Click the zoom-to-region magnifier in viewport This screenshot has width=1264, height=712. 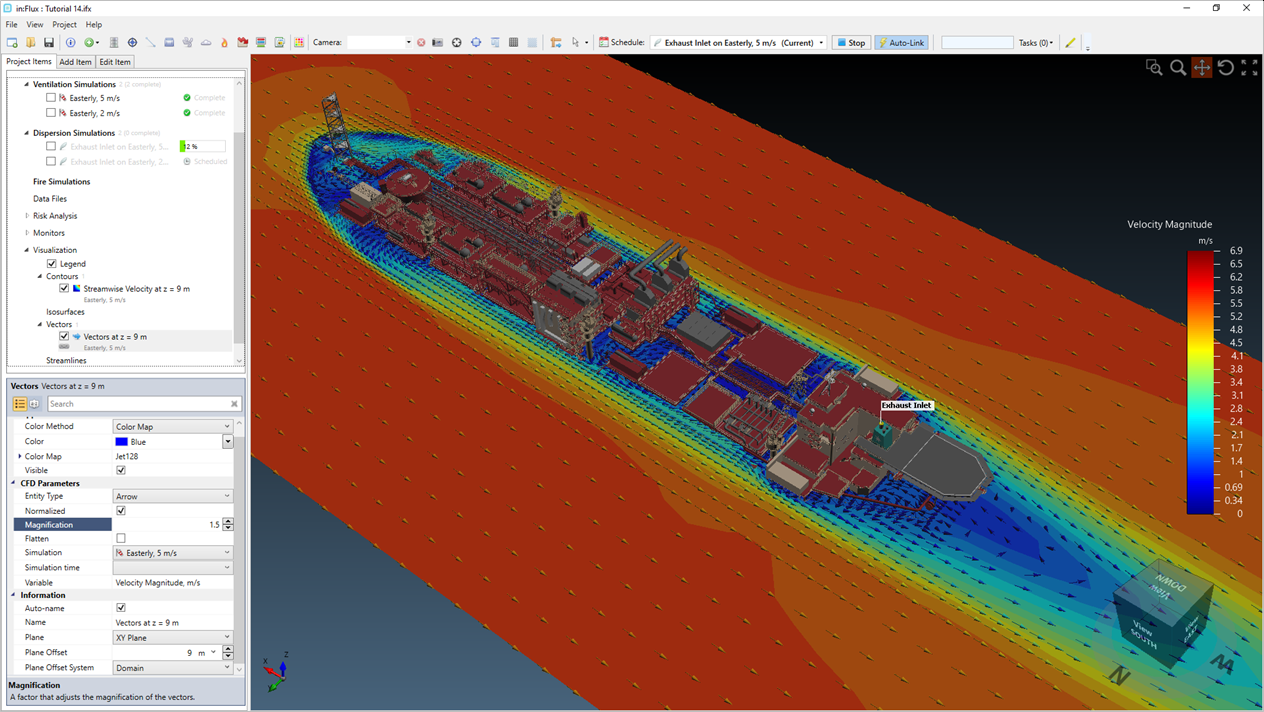pyautogui.click(x=1154, y=67)
